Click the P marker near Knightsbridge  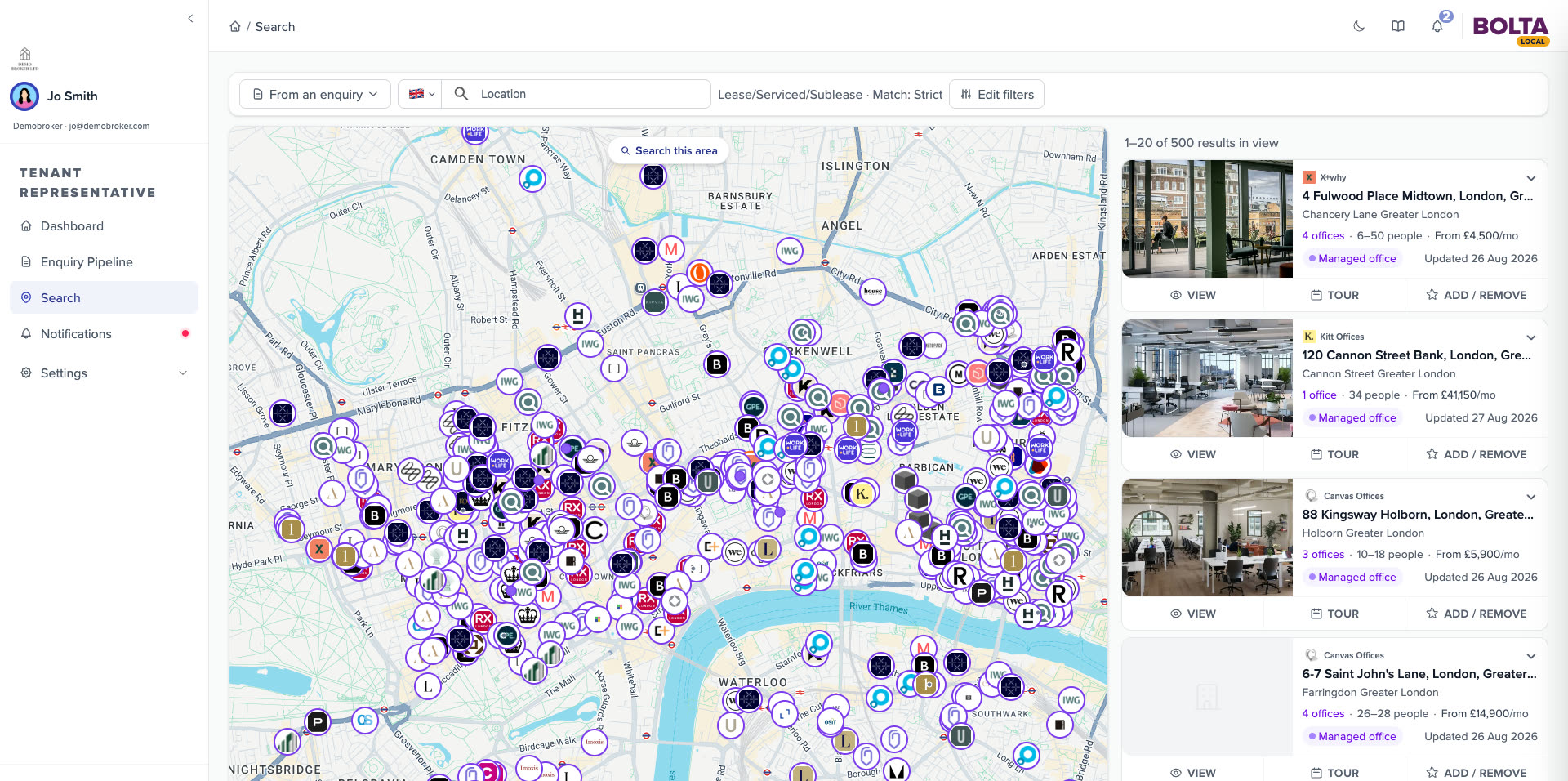coord(318,721)
